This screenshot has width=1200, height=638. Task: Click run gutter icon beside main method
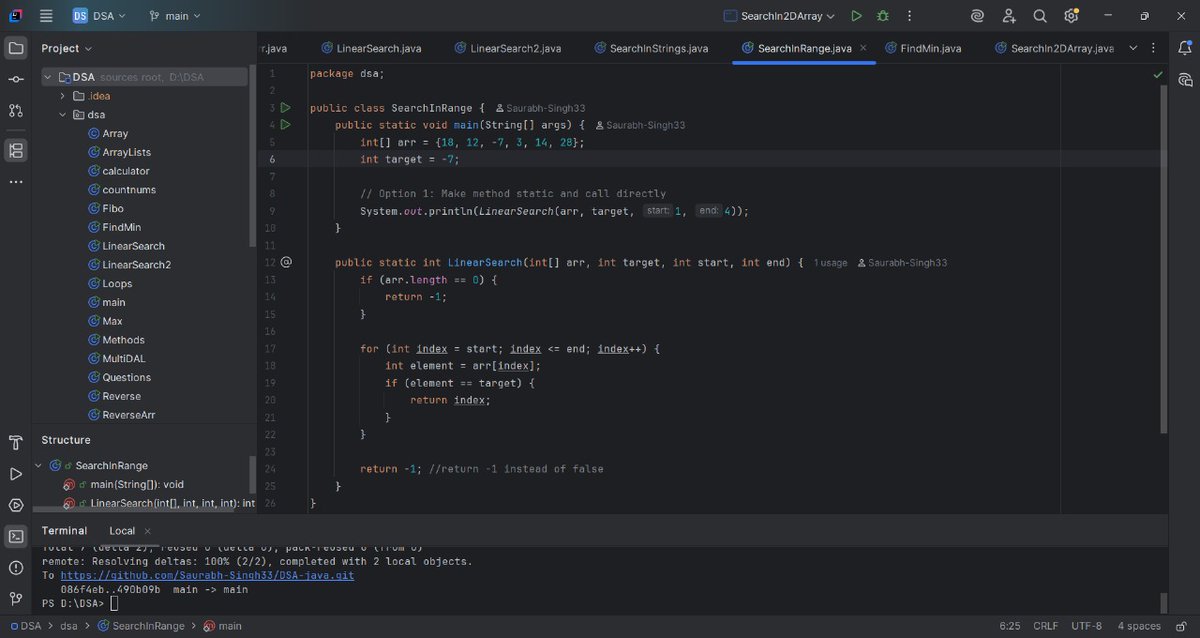click(x=285, y=125)
